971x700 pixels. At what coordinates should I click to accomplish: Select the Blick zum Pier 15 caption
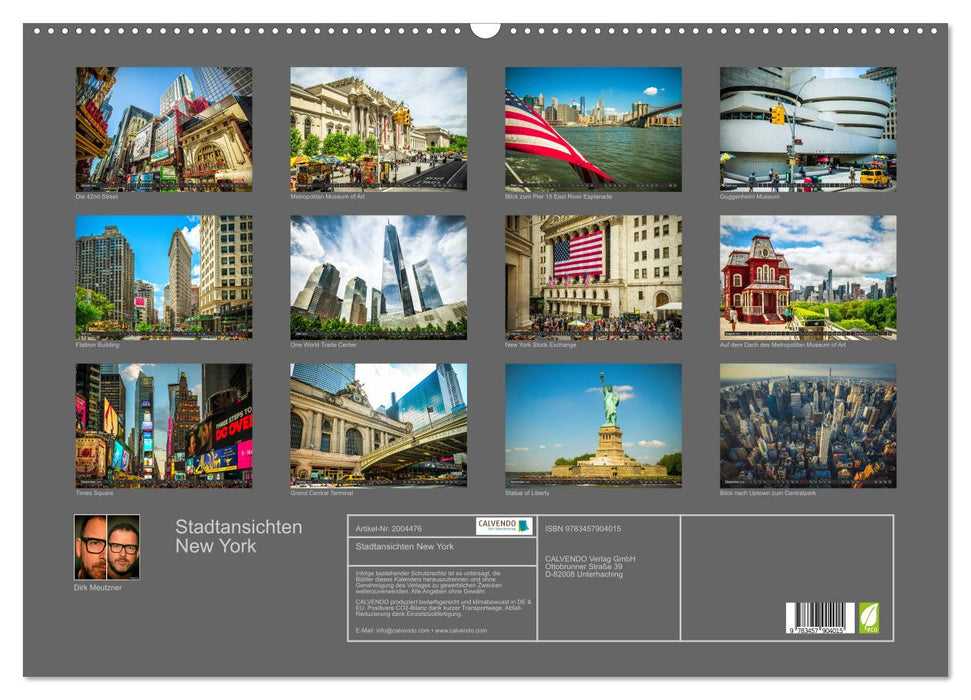[x=556, y=197]
